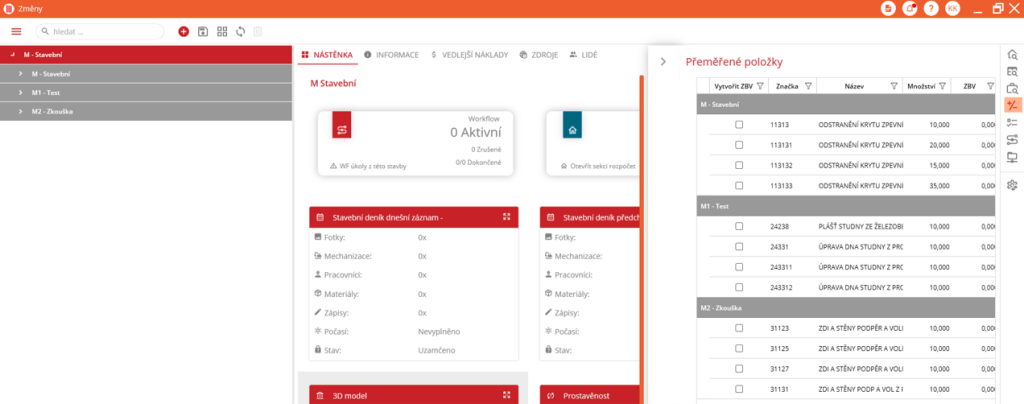Tick the checkbox for item 24238

(x=739, y=226)
